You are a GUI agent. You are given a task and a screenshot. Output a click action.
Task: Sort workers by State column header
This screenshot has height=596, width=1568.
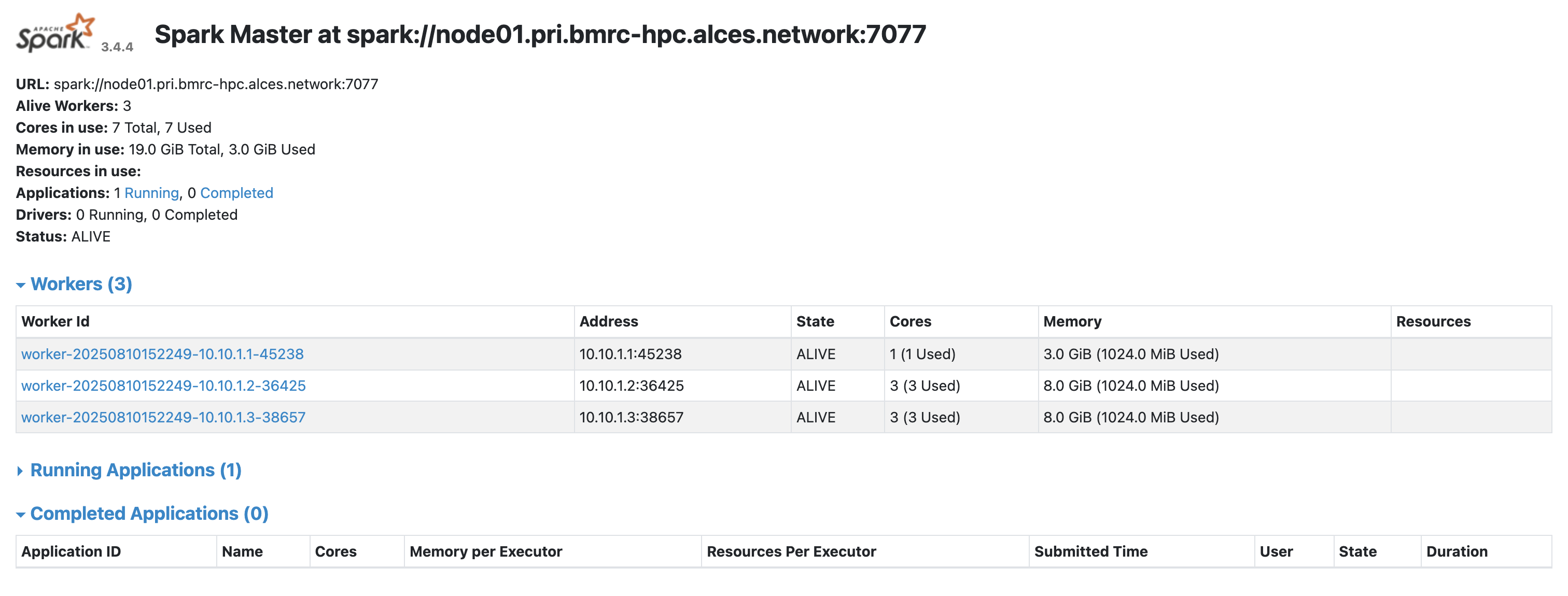pyautogui.click(x=815, y=322)
